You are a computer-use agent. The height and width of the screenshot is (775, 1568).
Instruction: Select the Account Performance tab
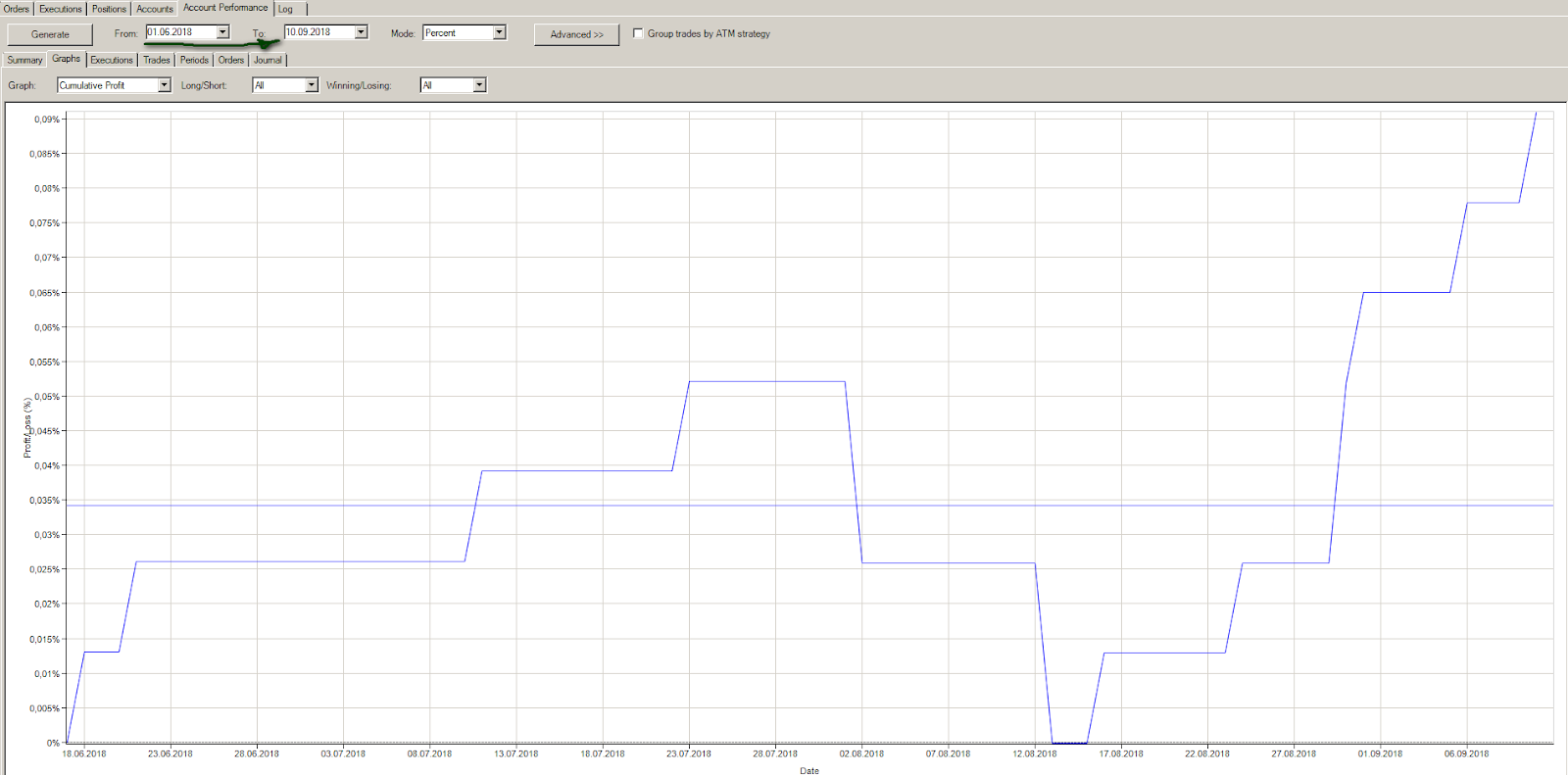[x=225, y=8]
